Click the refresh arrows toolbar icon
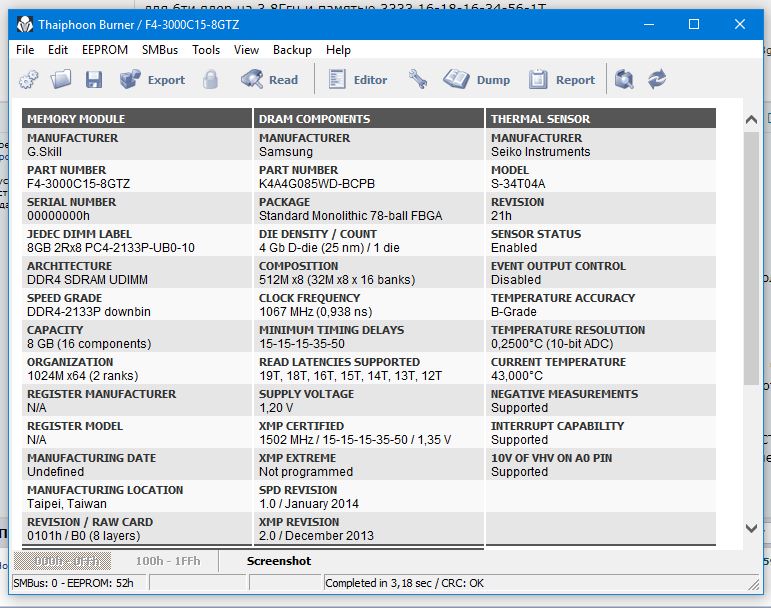Image resolution: width=771 pixels, height=608 pixels. click(657, 80)
